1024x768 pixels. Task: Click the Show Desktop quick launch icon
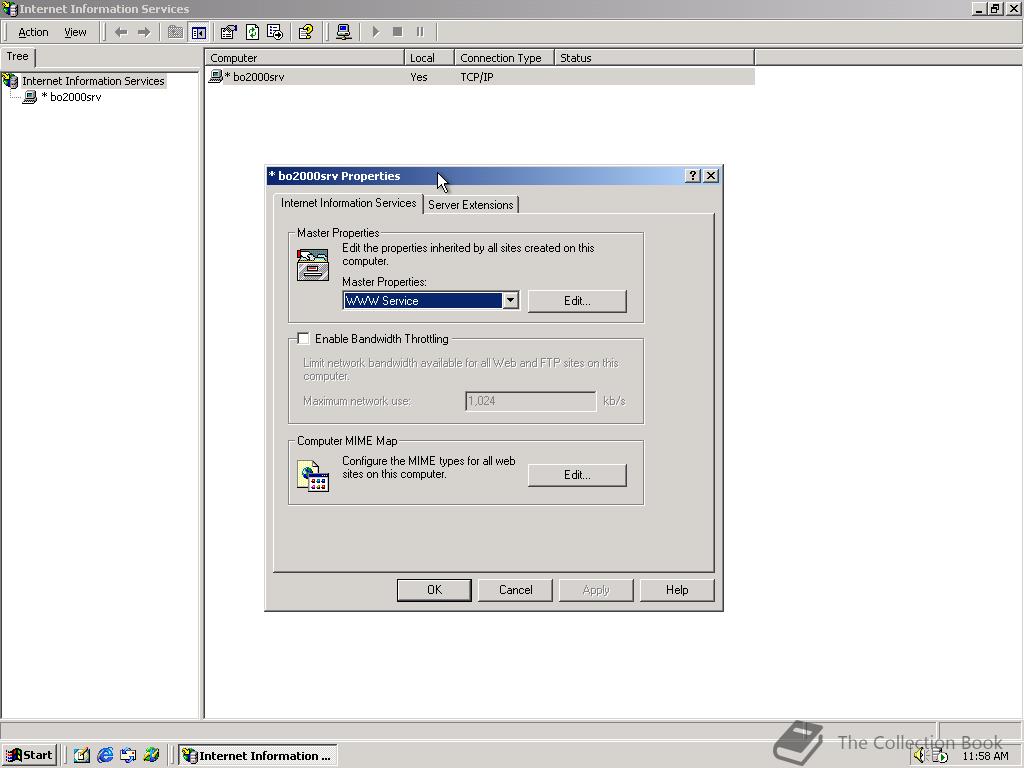82,755
